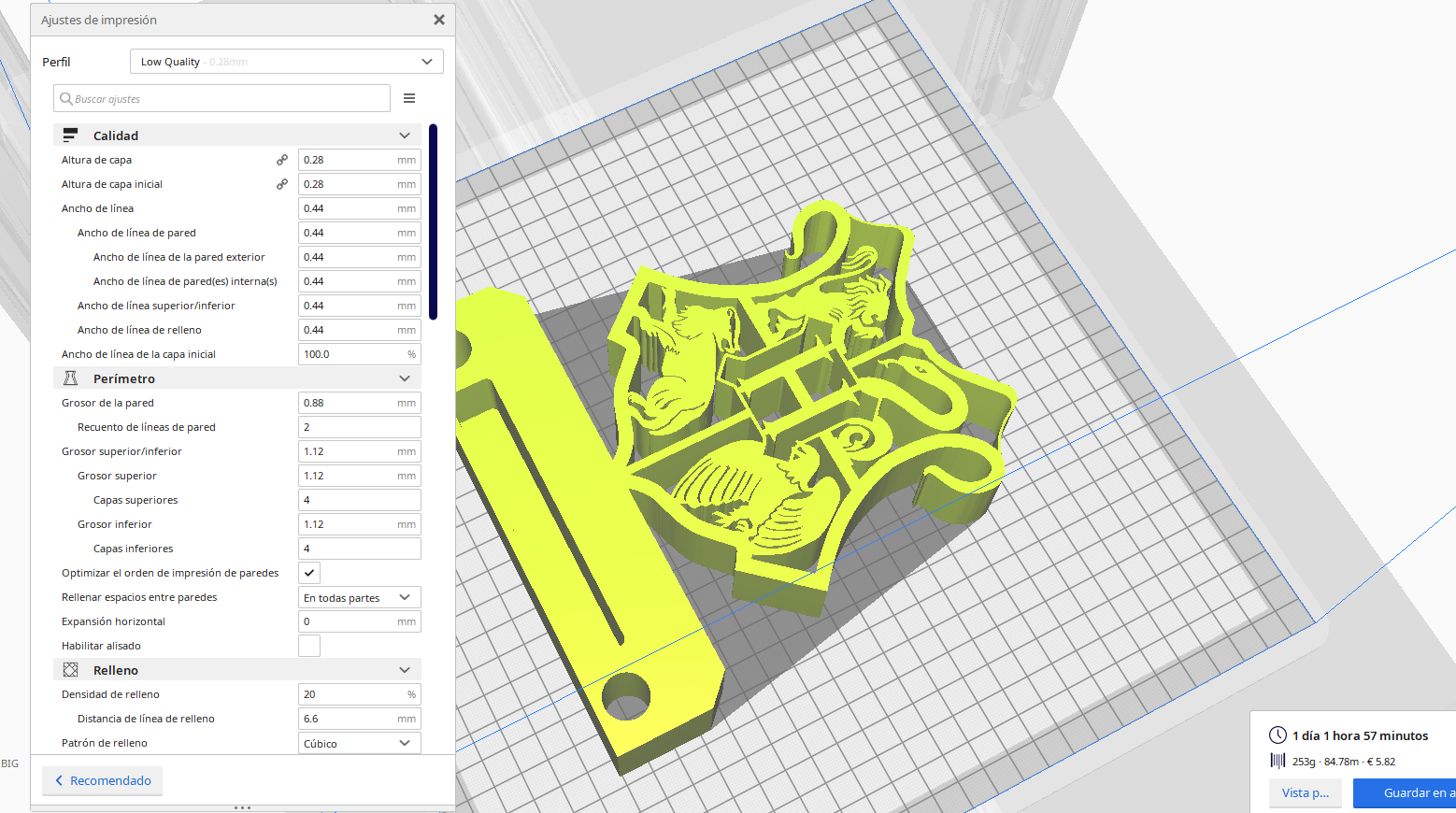Enable the Habilitar alisado checkbox
Screen dimensions: 1456x813
tap(309, 646)
